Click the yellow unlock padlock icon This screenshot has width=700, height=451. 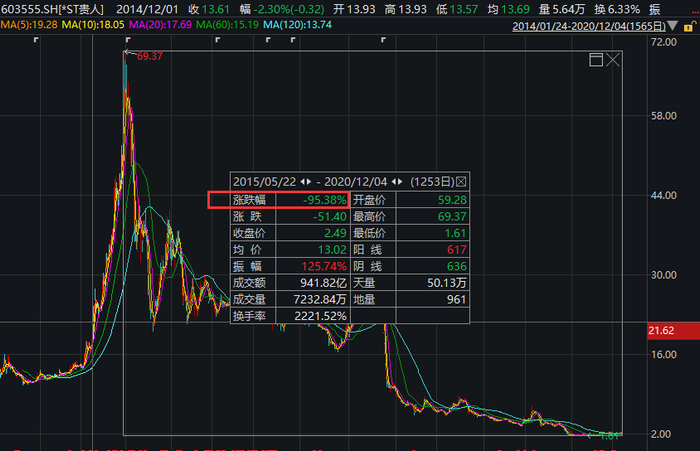pos(690,26)
